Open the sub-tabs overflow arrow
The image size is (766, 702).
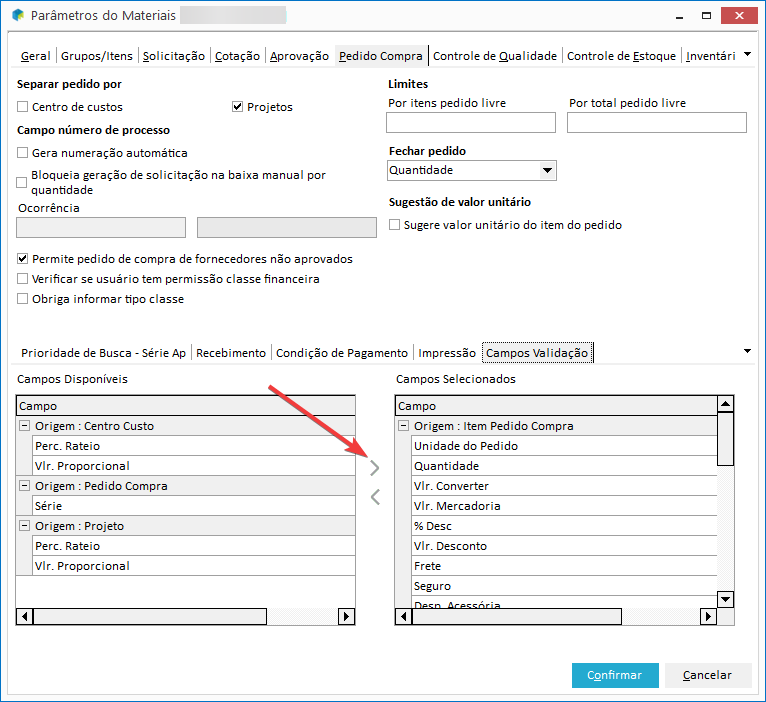click(748, 351)
